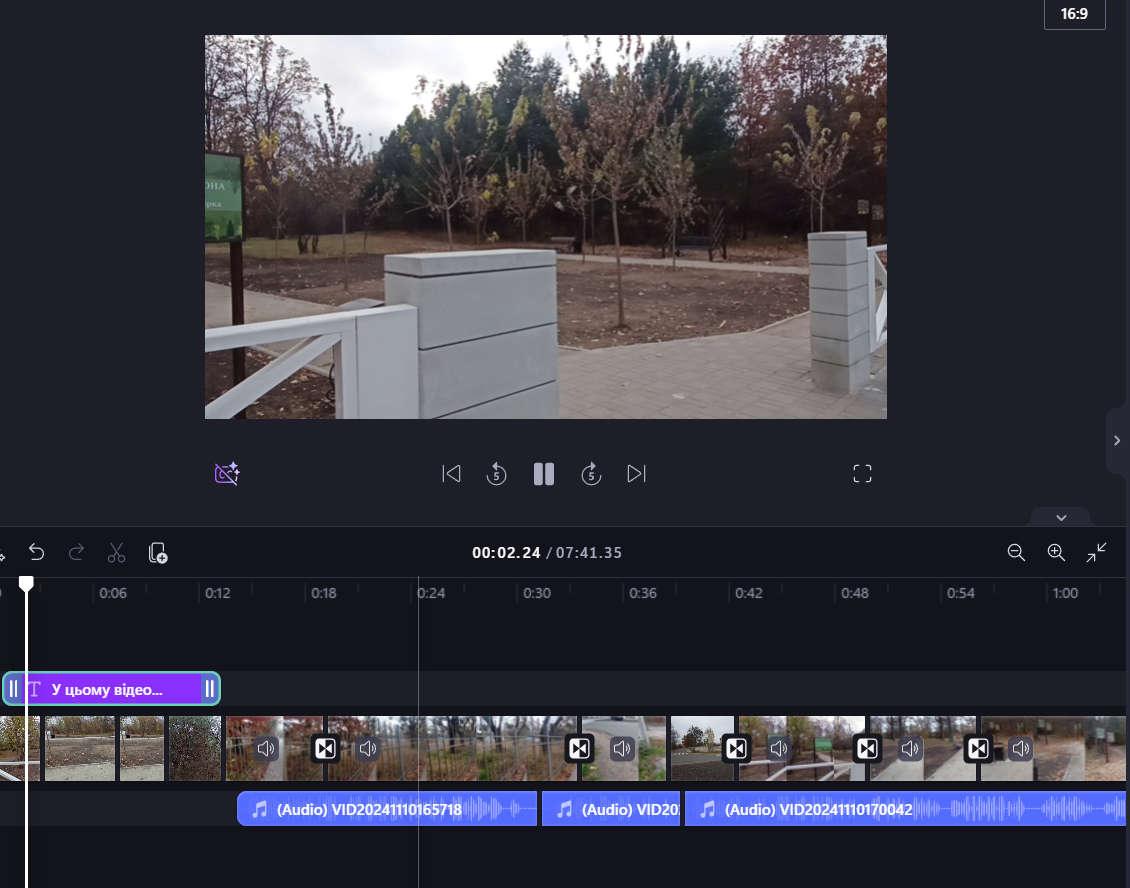
Task: Click the current timecode 00:02.24
Action: (506, 553)
